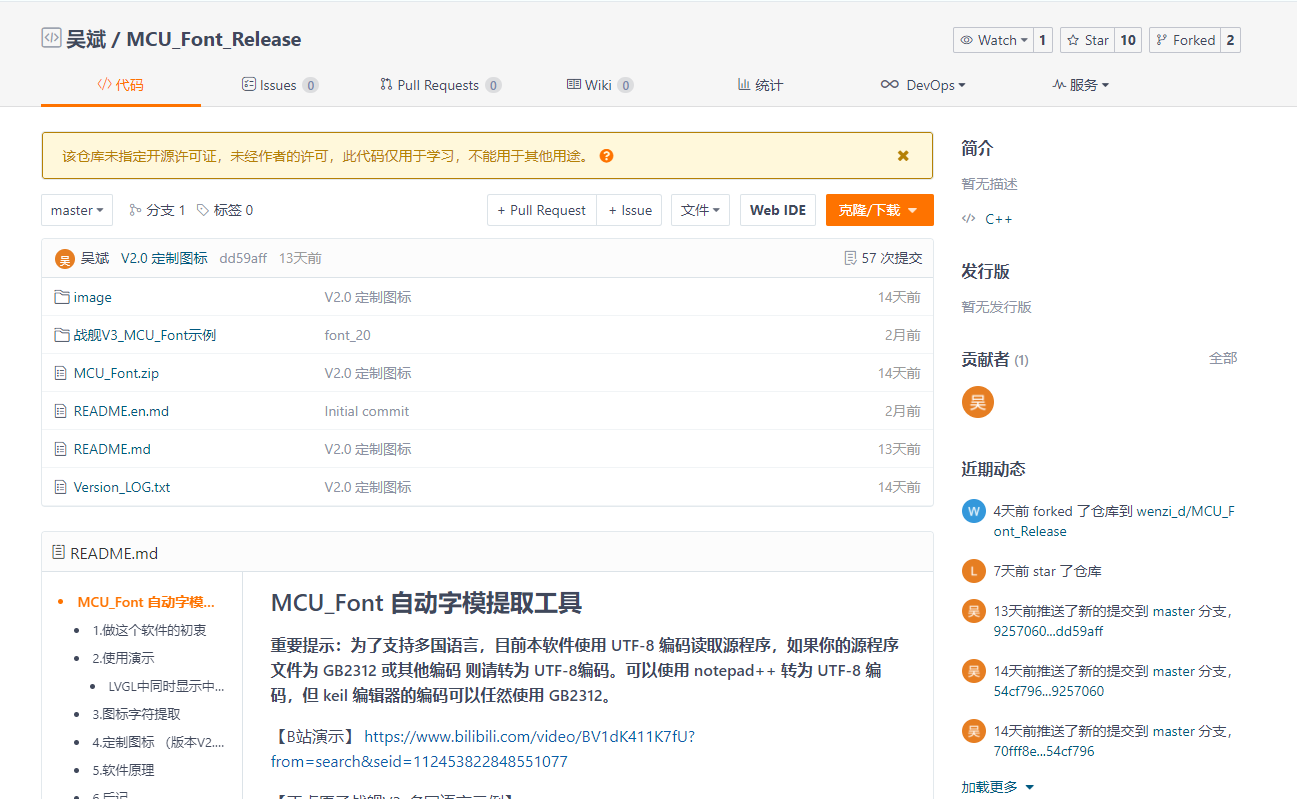Star this repository
Image resolution: width=1297 pixels, height=799 pixels.
(1087, 40)
